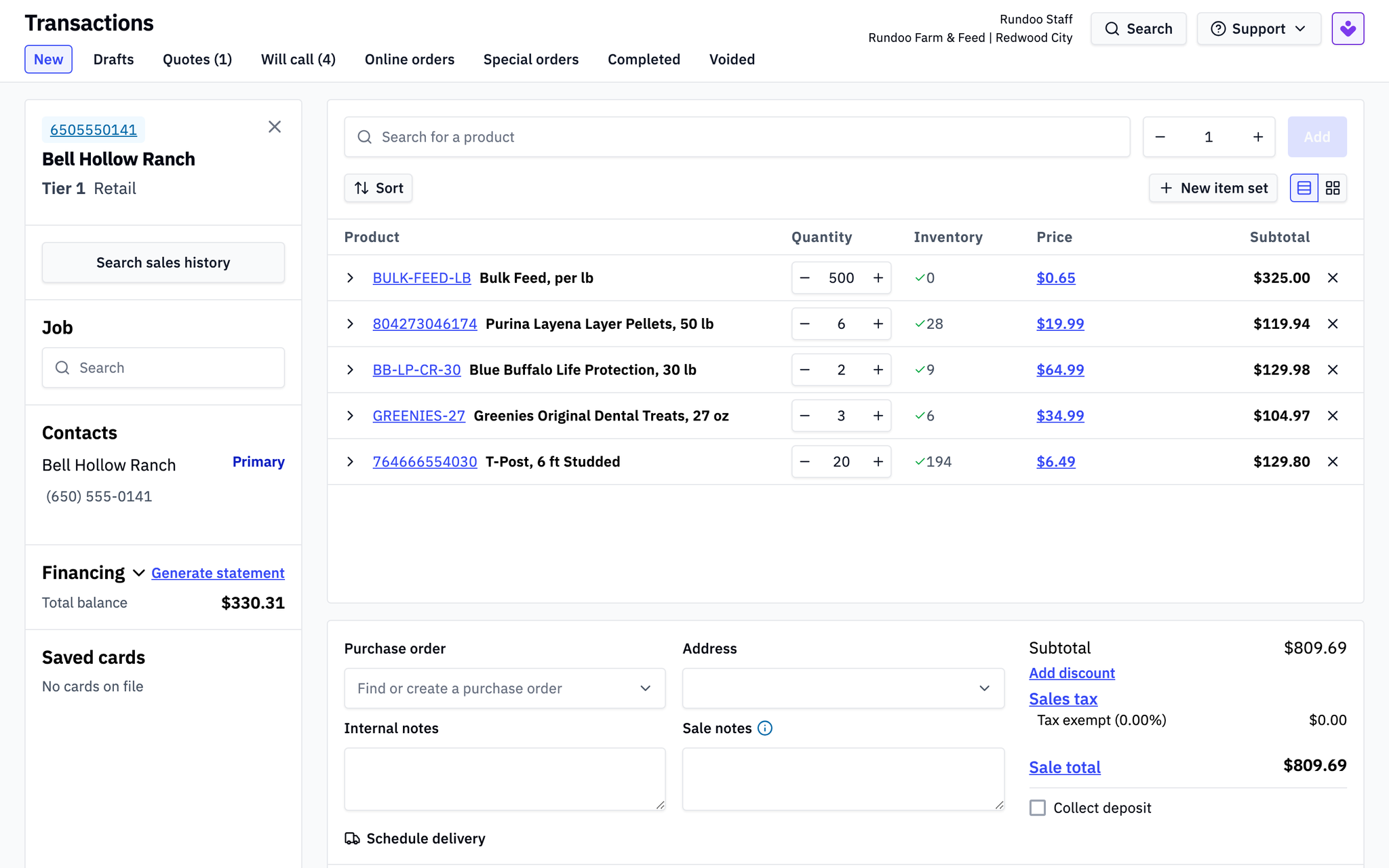Increase add-product quantity with plus
This screenshot has height=868, width=1389.
[x=1258, y=137]
